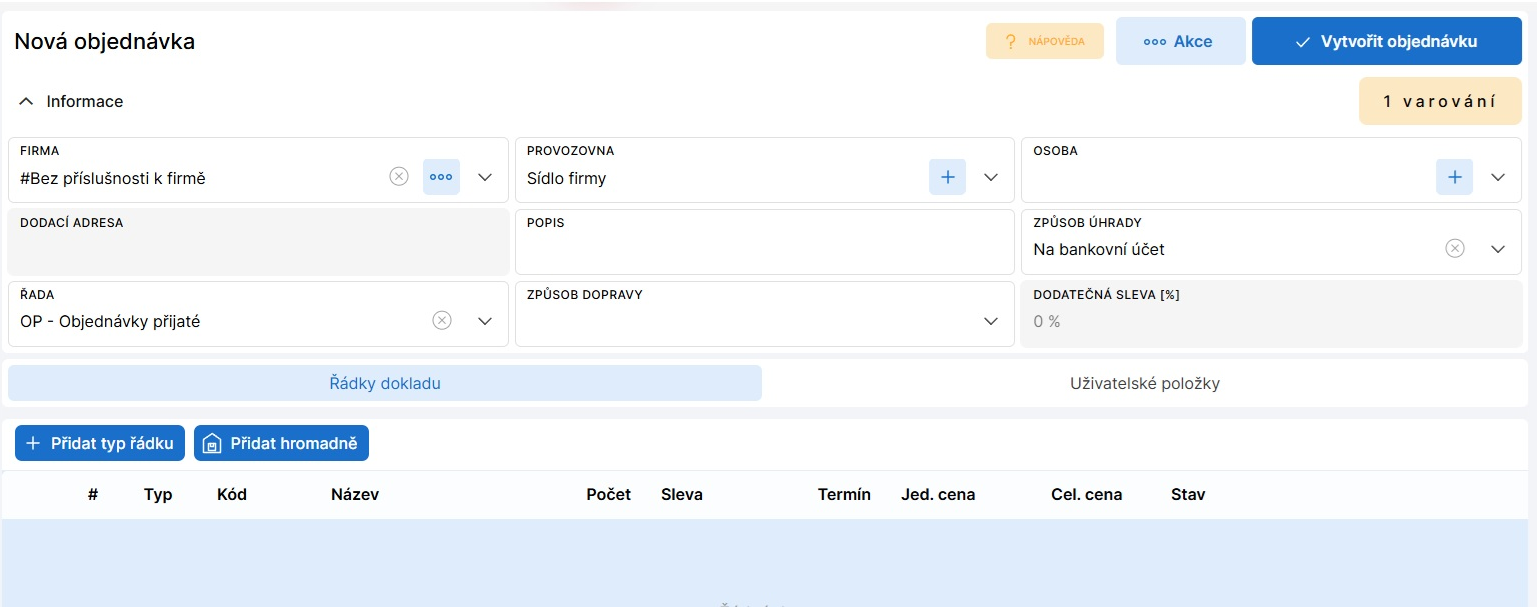Open the Osoba dropdown
Viewport: 1537px width, 607px height.
[1497, 177]
